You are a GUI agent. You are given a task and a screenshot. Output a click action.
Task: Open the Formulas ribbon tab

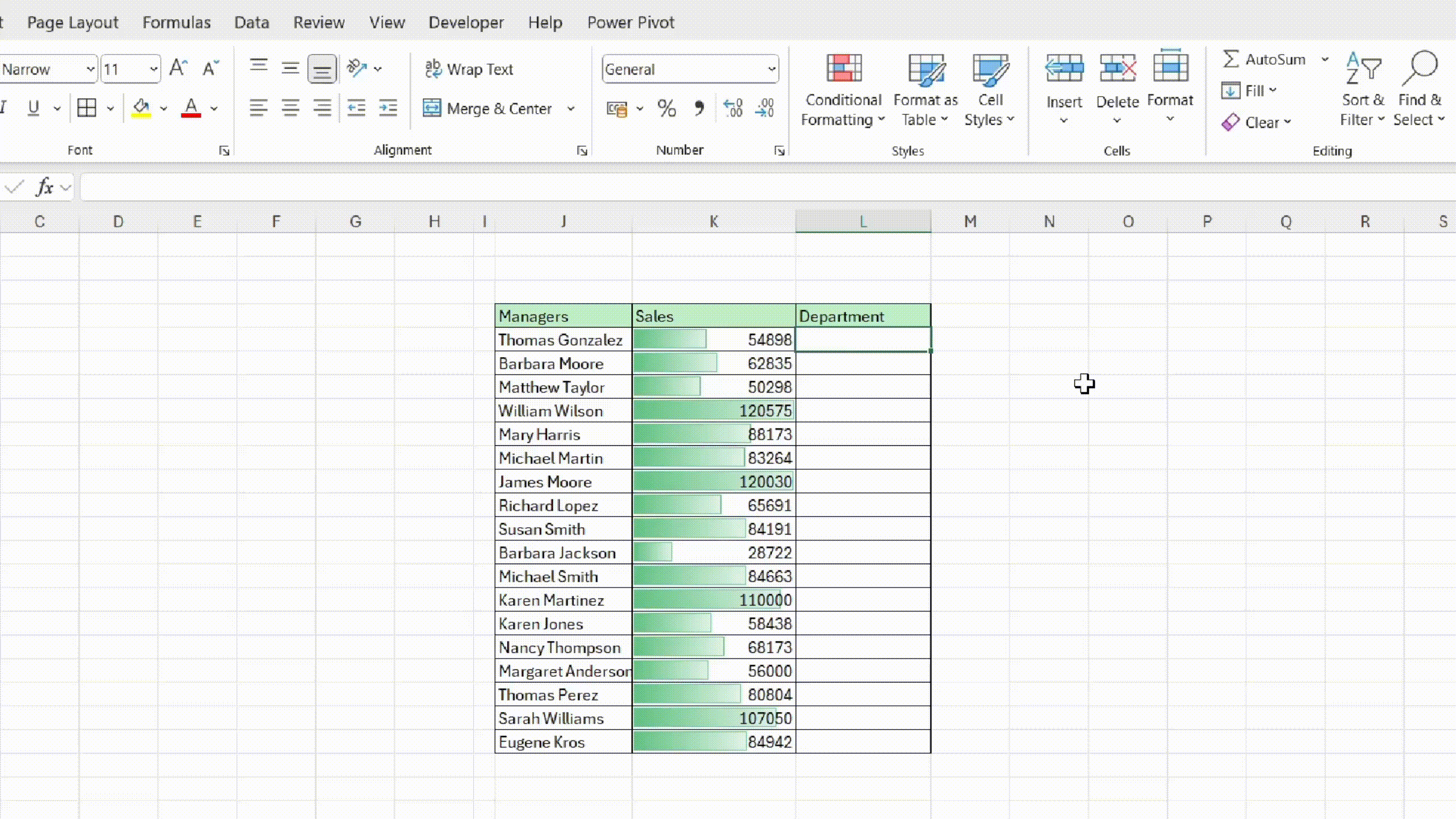pyautogui.click(x=176, y=22)
